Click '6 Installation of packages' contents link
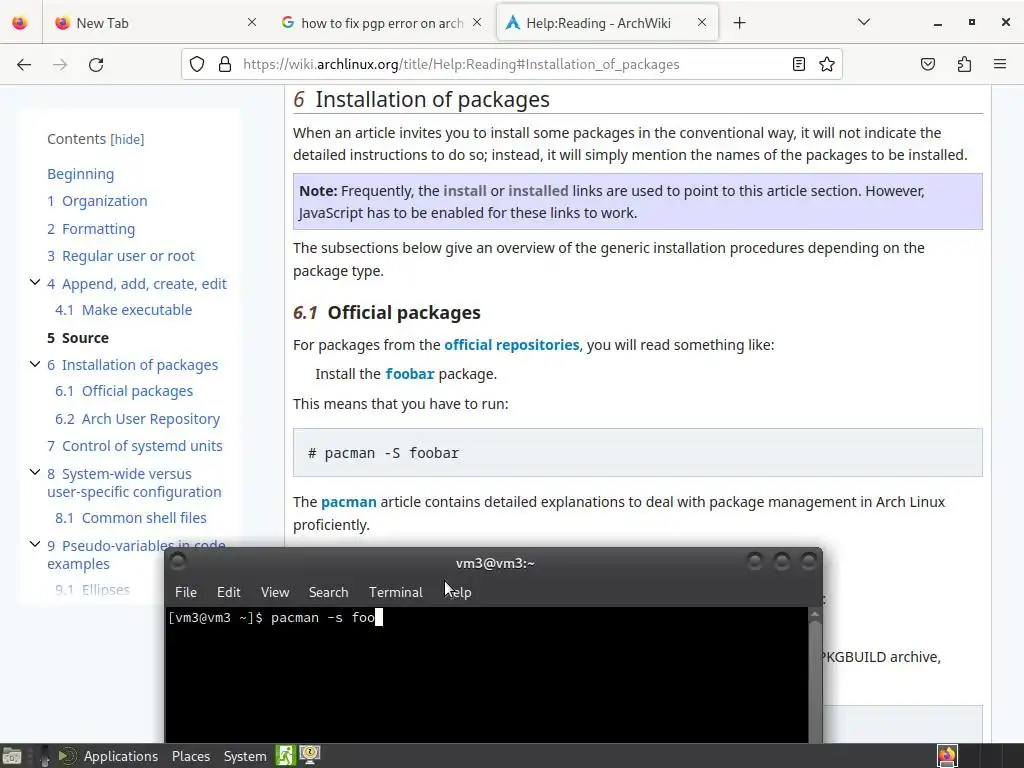This screenshot has height=768, width=1024. coord(133,365)
